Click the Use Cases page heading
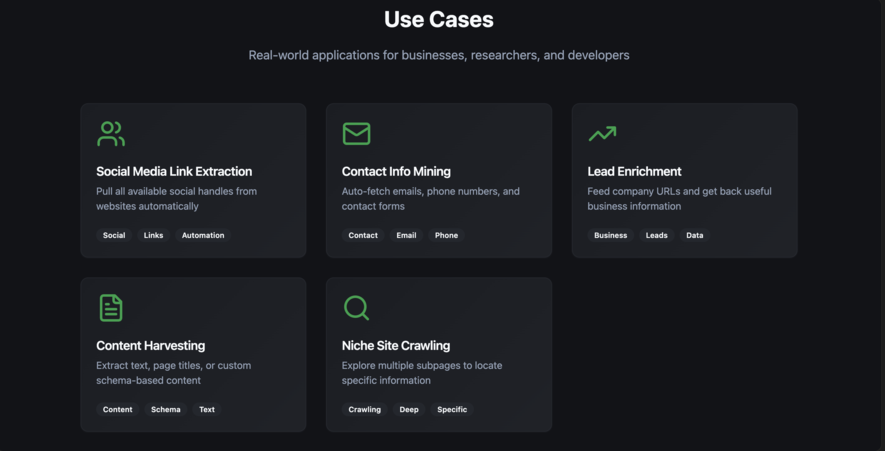The width and height of the screenshot is (885, 451). pyautogui.click(x=439, y=20)
